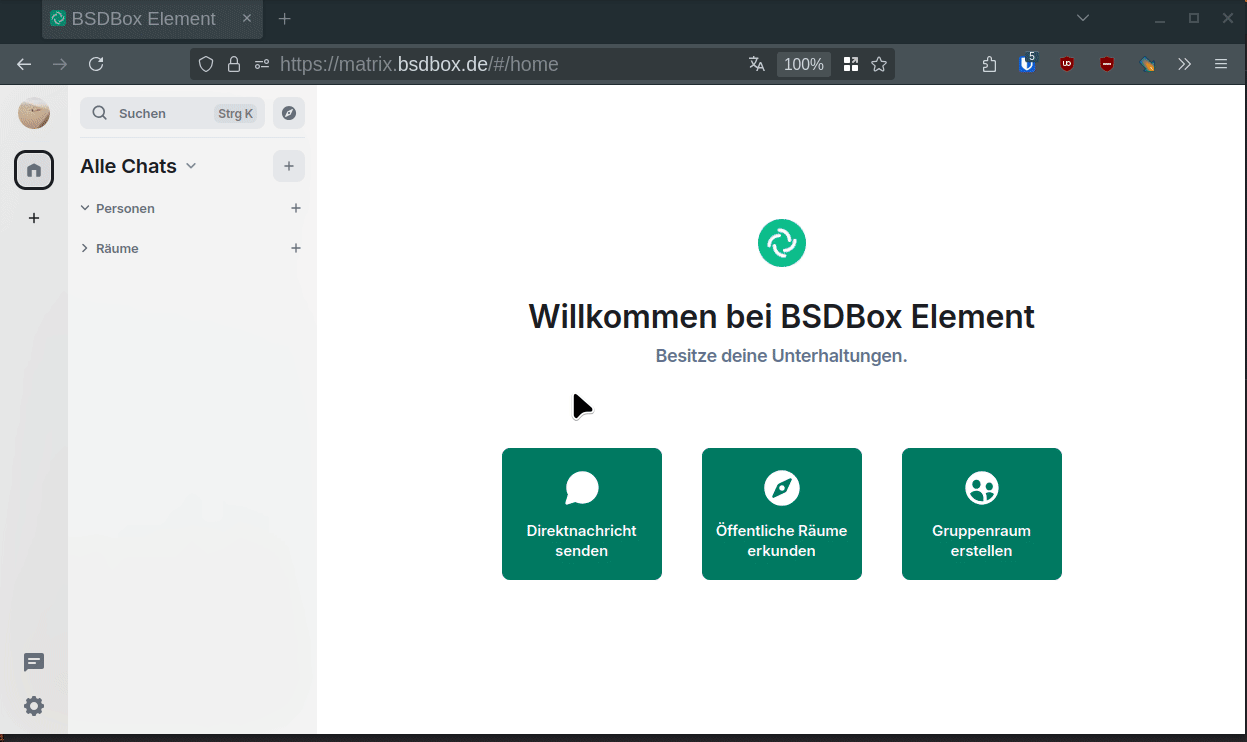Bookmark this page with star icon
1247x742 pixels.
879,64
